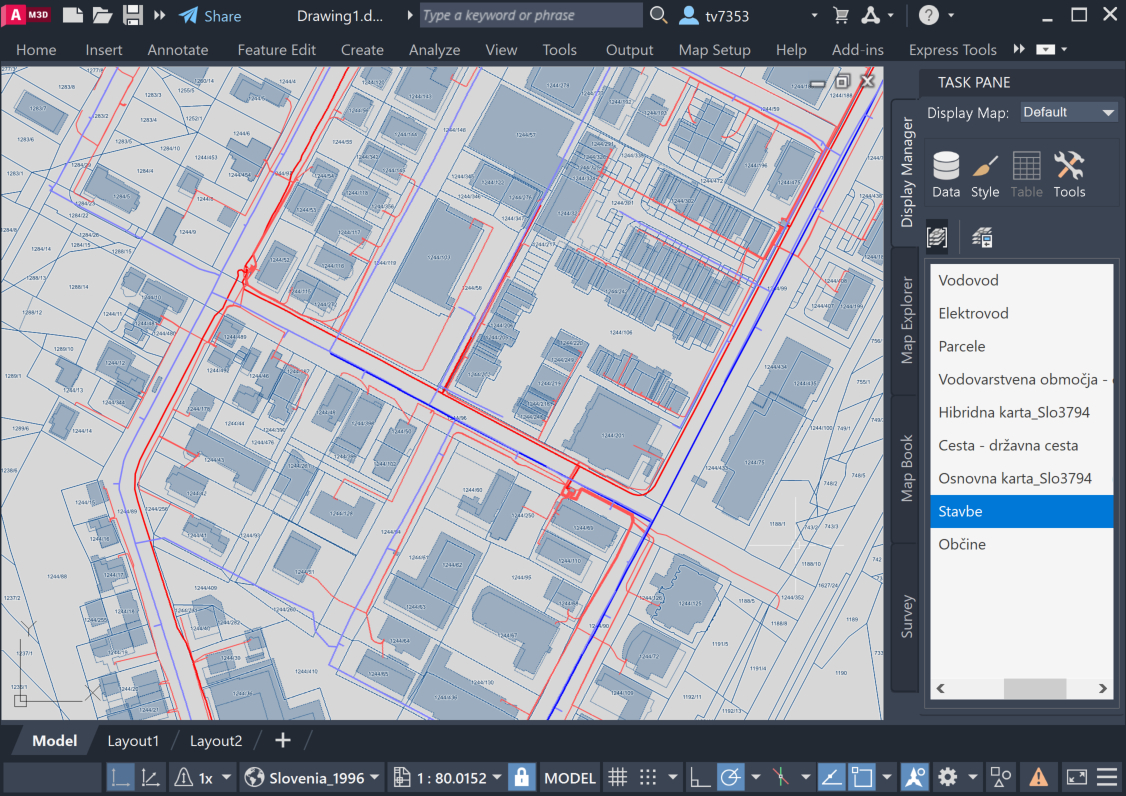Image resolution: width=1126 pixels, height=796 pixels.
Task: Toggle the viewport scale lock icon
Action: tap(520, 777)
